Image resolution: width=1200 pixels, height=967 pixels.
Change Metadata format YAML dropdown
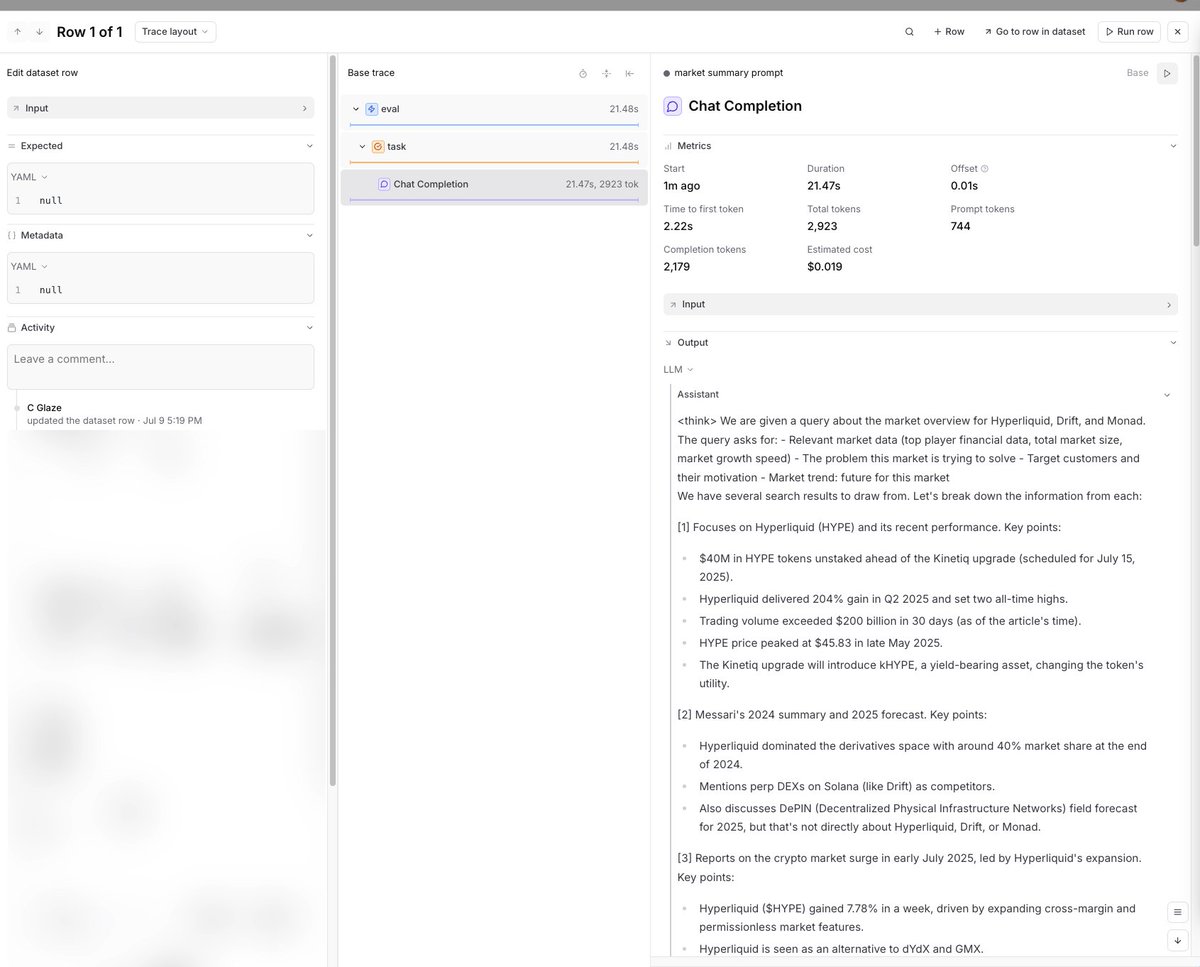29,266
